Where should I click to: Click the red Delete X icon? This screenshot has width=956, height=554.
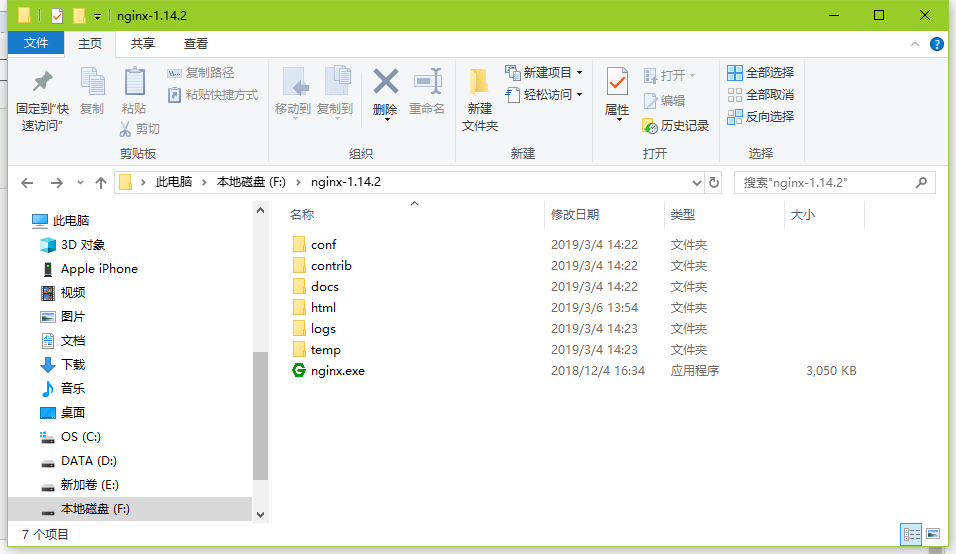click(385, 81)
